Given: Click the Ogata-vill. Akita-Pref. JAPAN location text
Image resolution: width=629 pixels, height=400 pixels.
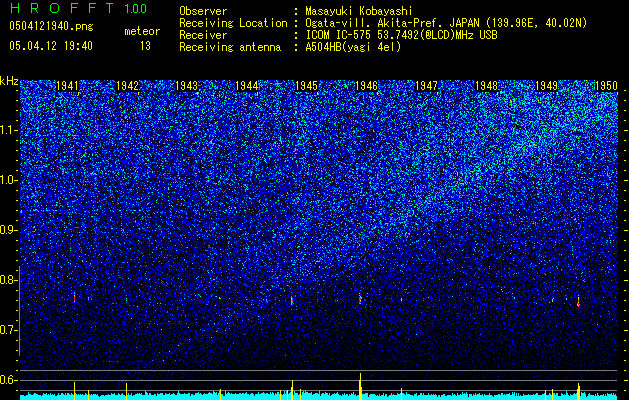Looking at the screenshot, I should pos(446,23).
